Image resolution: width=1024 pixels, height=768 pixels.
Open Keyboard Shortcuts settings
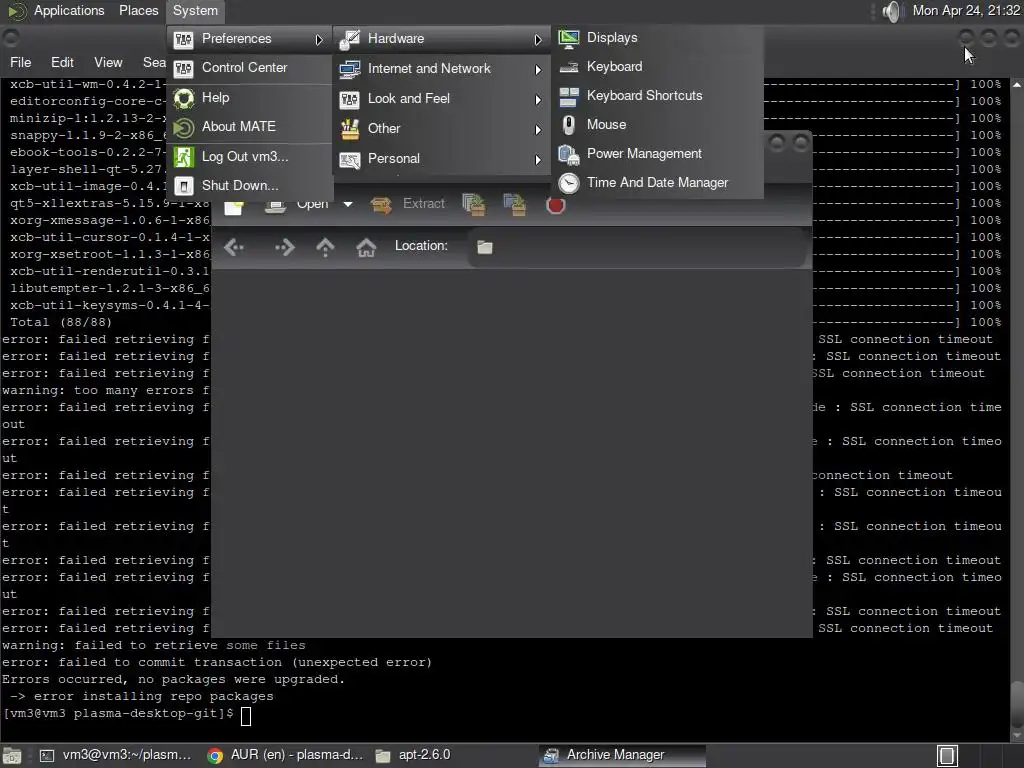point(658,95)
